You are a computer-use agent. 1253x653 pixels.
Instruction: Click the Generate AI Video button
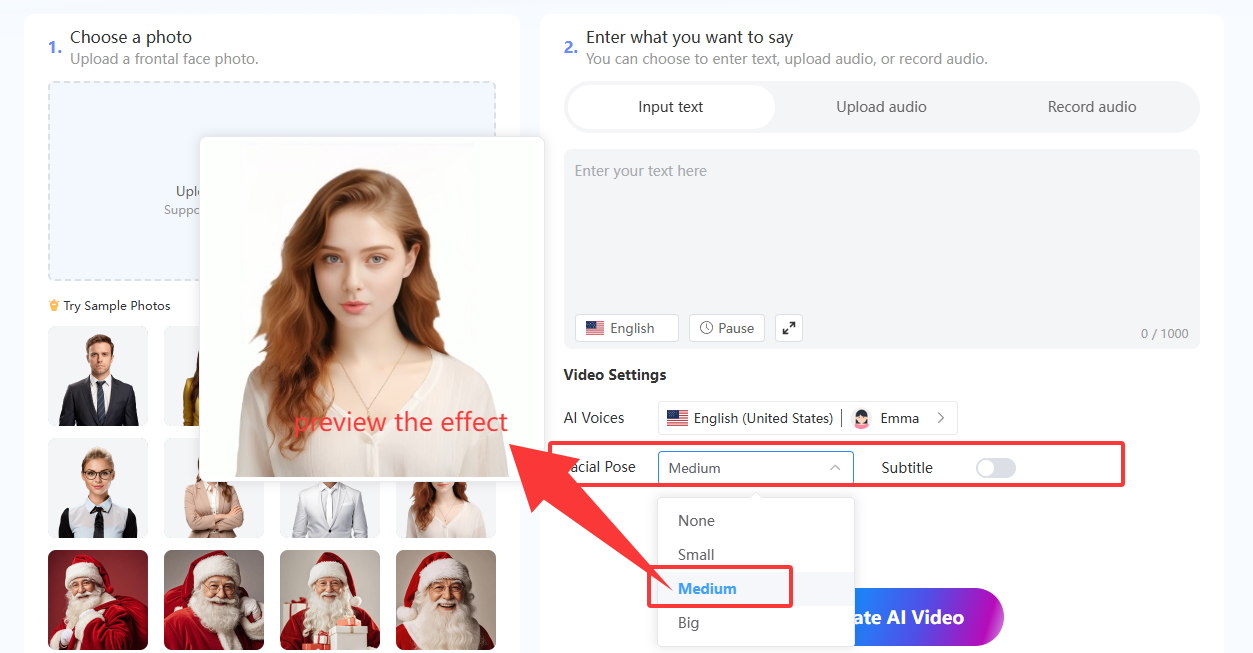point(925,617)
